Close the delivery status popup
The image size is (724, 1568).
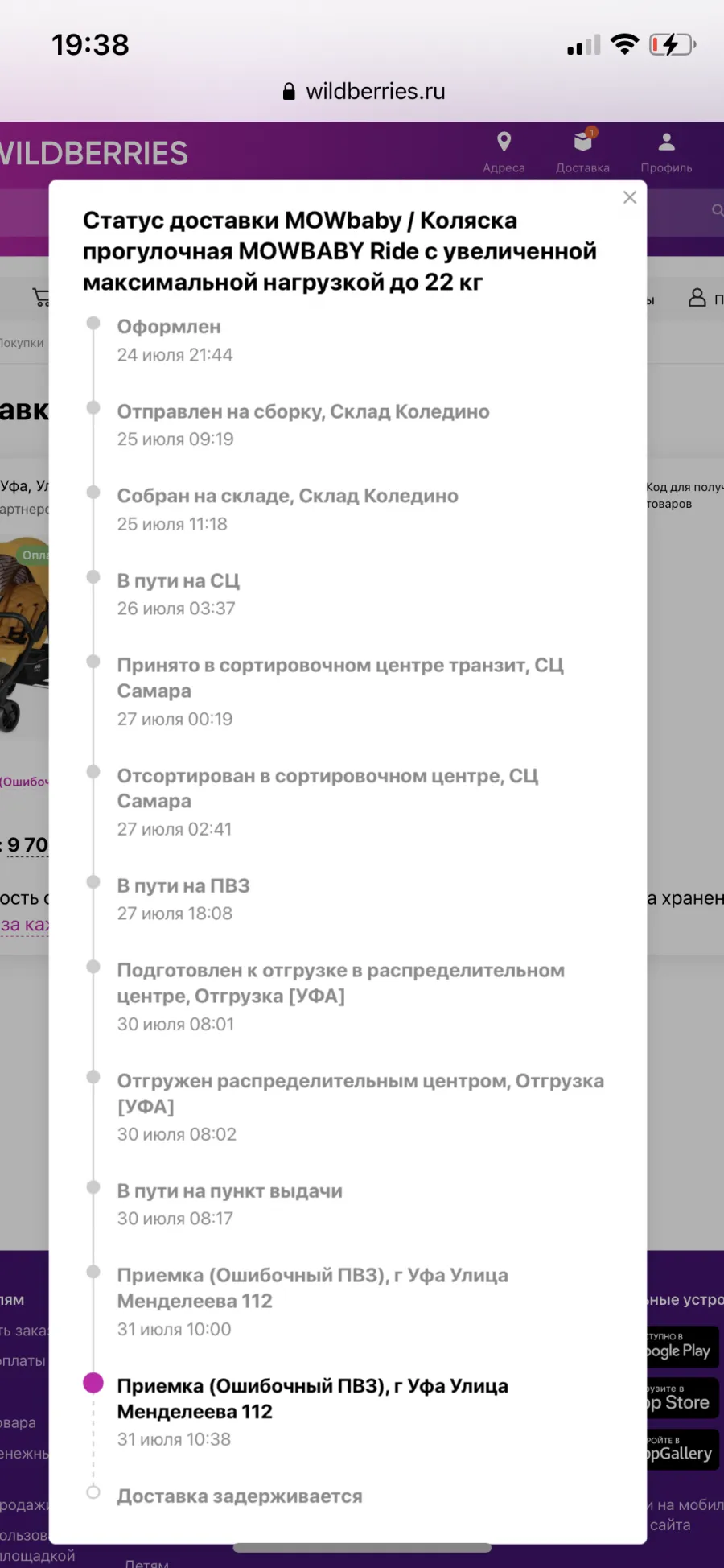click(x=630, y=197)
